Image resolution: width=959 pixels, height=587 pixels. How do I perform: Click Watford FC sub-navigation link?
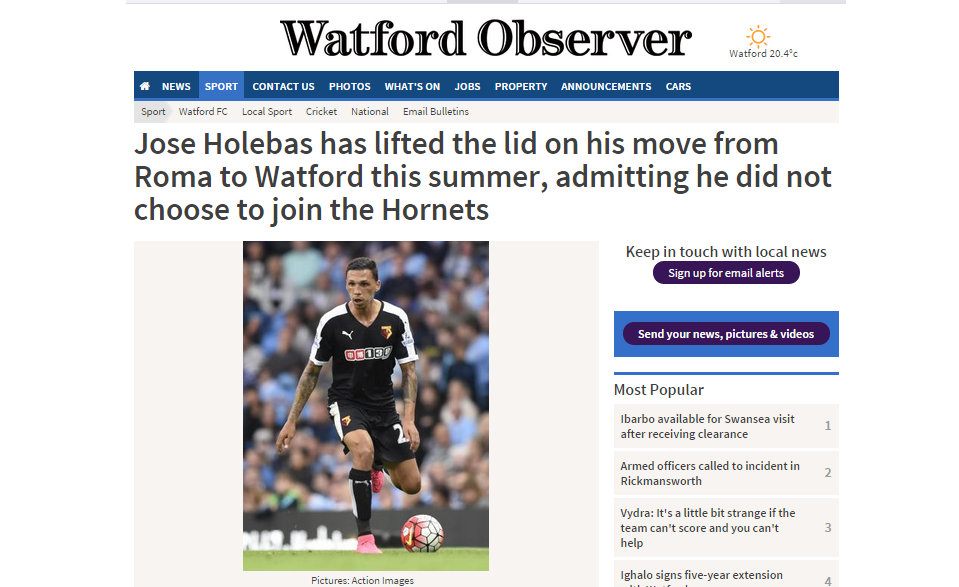coord(203,111)
